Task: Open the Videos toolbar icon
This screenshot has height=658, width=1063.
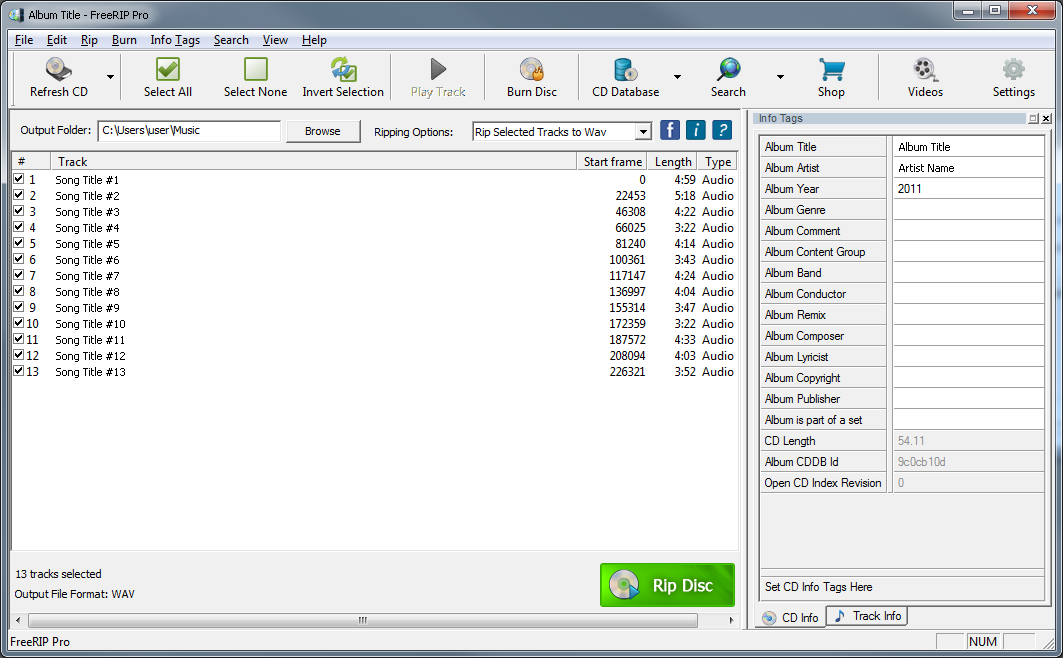Action: [925, 70]
